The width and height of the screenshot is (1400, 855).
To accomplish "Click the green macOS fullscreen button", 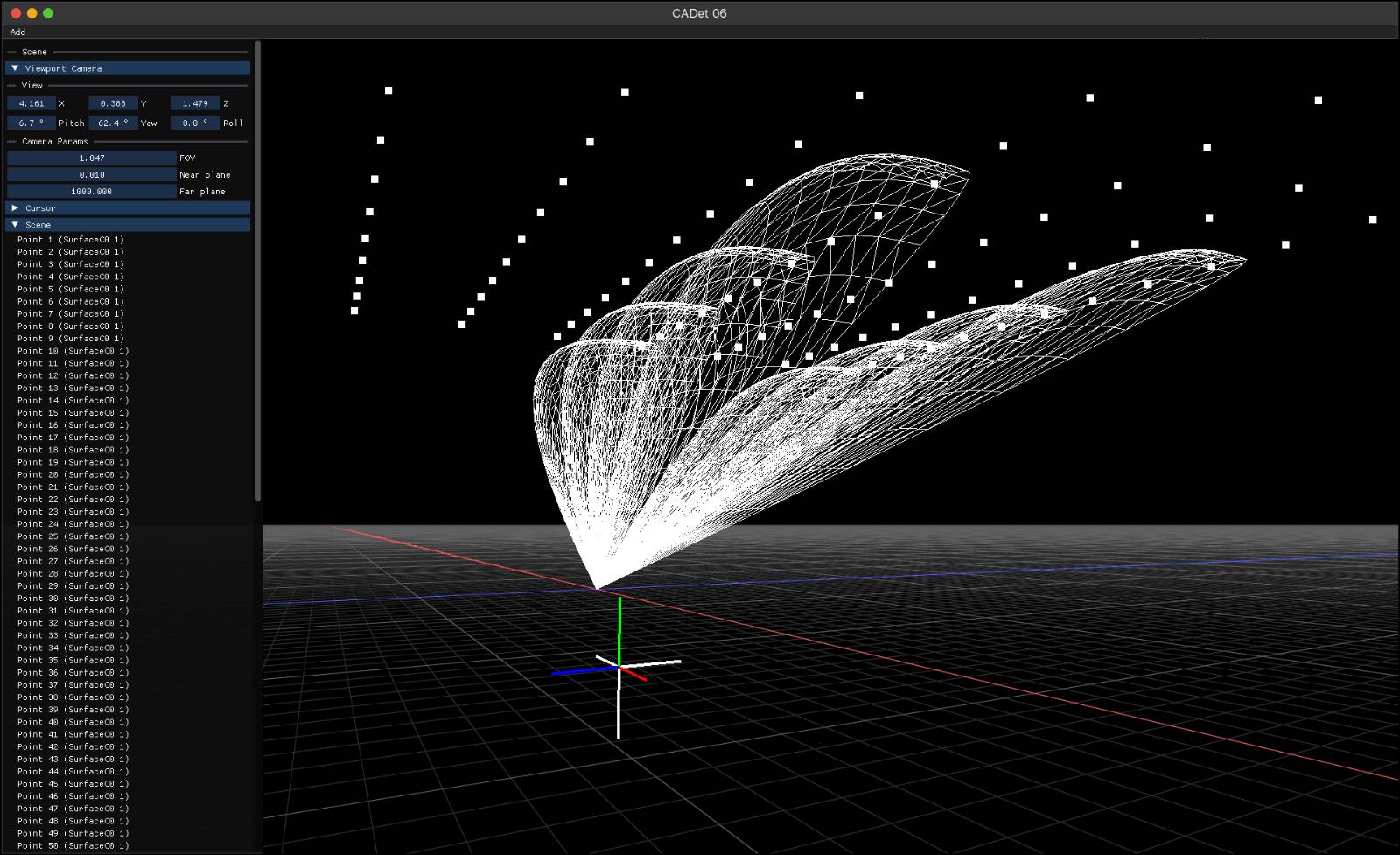I will (x=48, y=13).
